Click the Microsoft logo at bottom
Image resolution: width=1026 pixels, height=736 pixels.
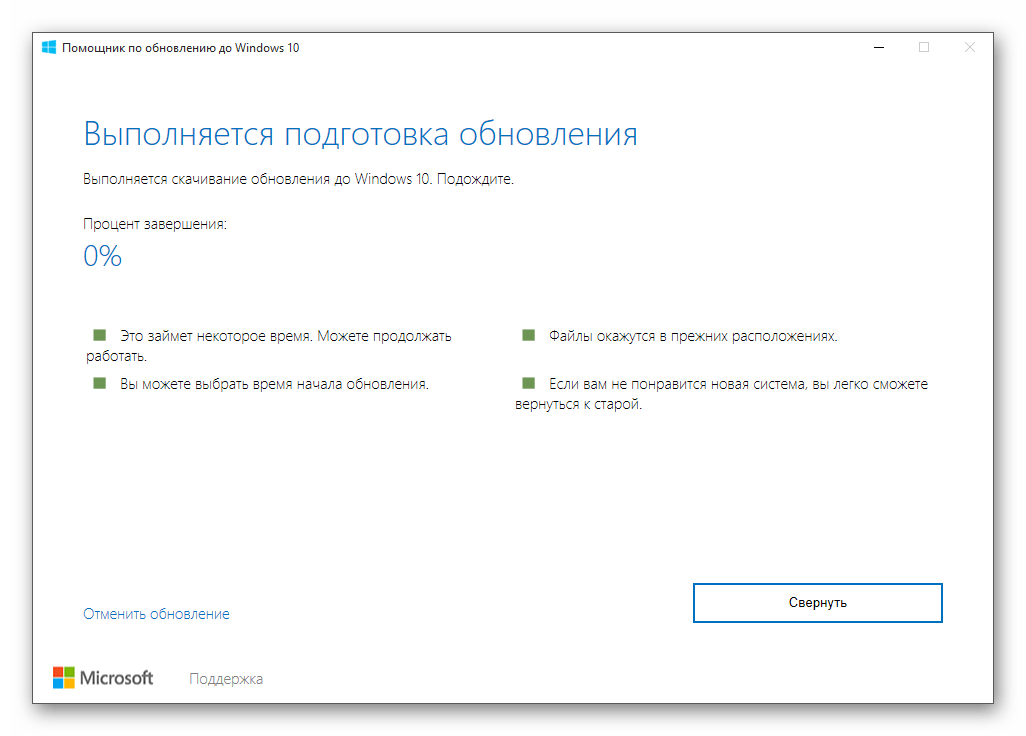tap(103, 678)
